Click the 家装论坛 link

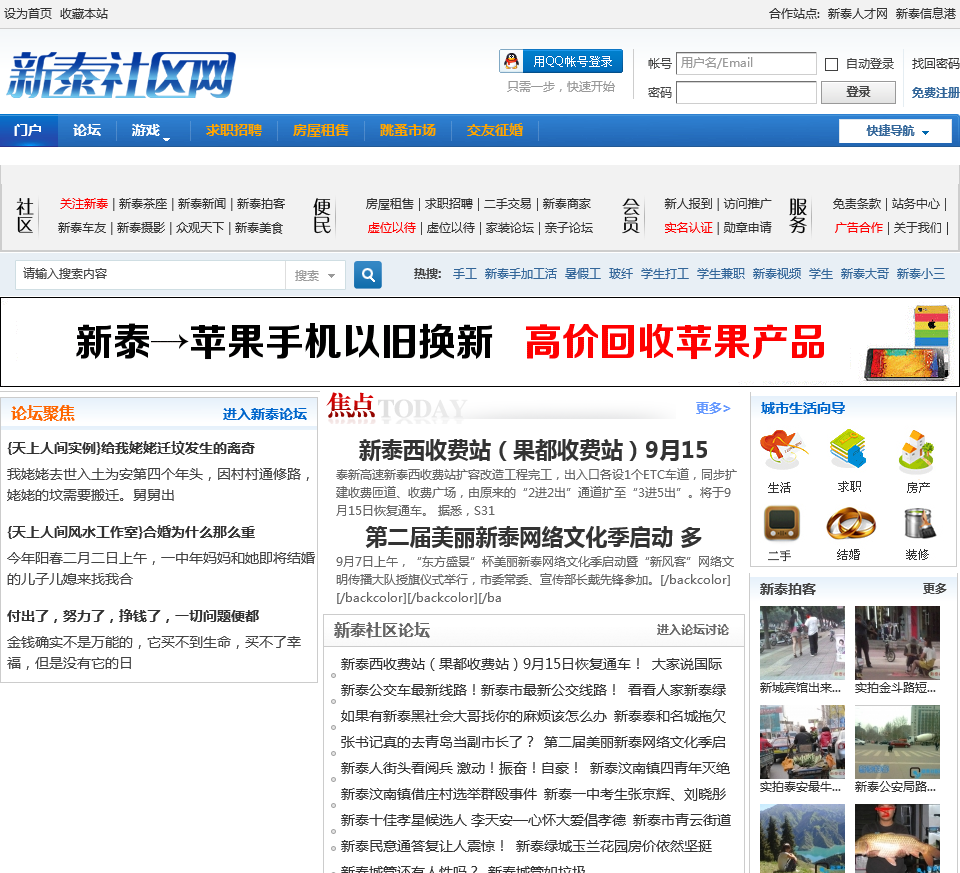pos(509,228)
